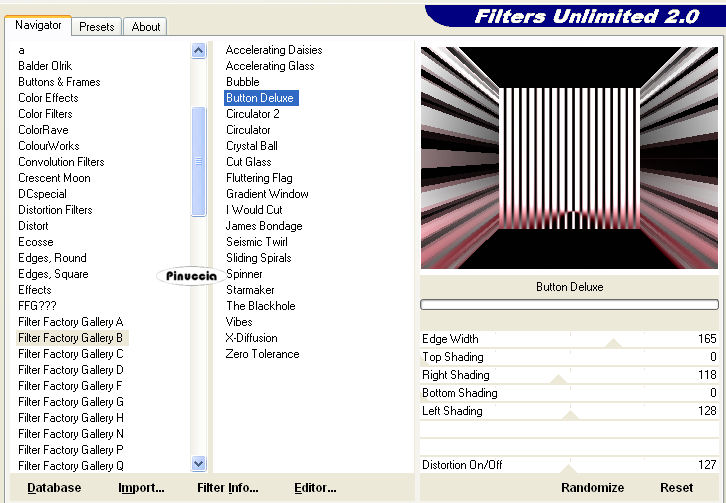Select the Filter Factory Gallery P category
Screen dimensions: 726x503
[70, 450]
